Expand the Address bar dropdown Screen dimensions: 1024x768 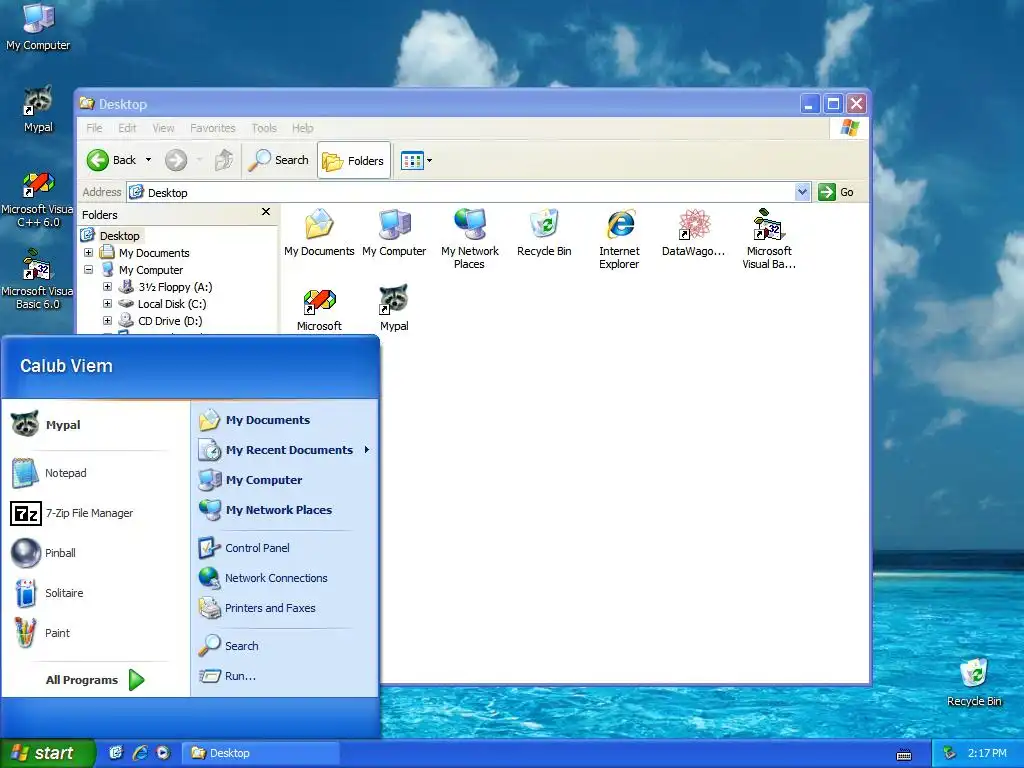click(x=802, y=192)
